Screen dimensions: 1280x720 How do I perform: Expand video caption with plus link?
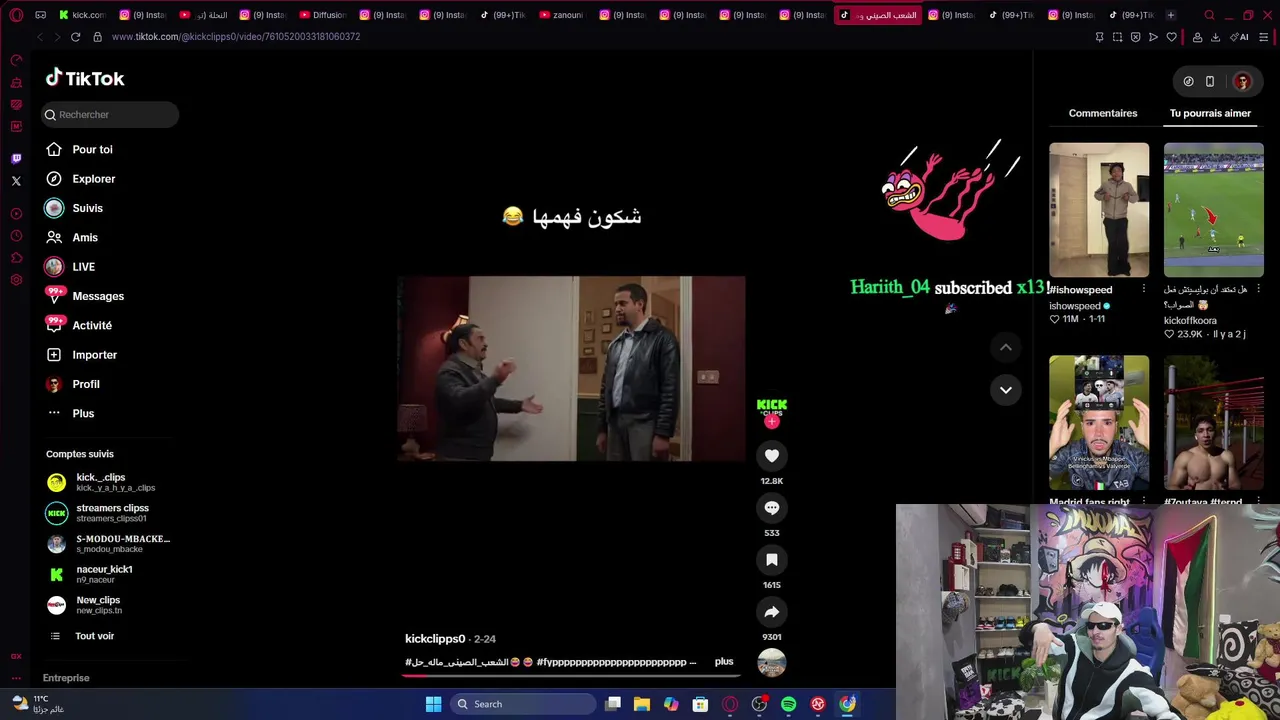(x=724, y=662)
